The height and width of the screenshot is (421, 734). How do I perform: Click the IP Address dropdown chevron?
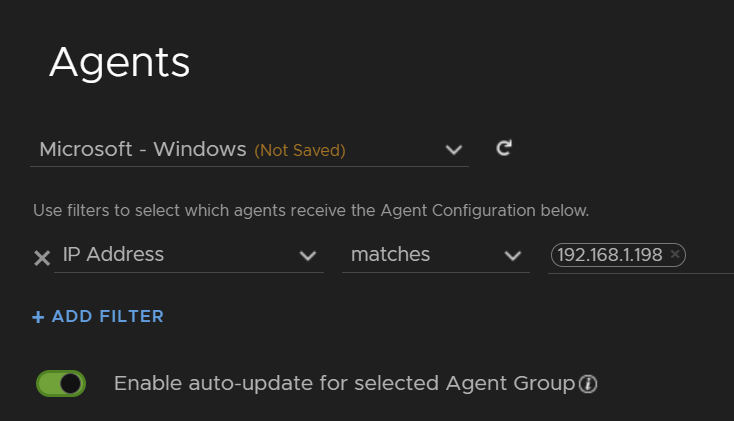click(x=308, y=256)
